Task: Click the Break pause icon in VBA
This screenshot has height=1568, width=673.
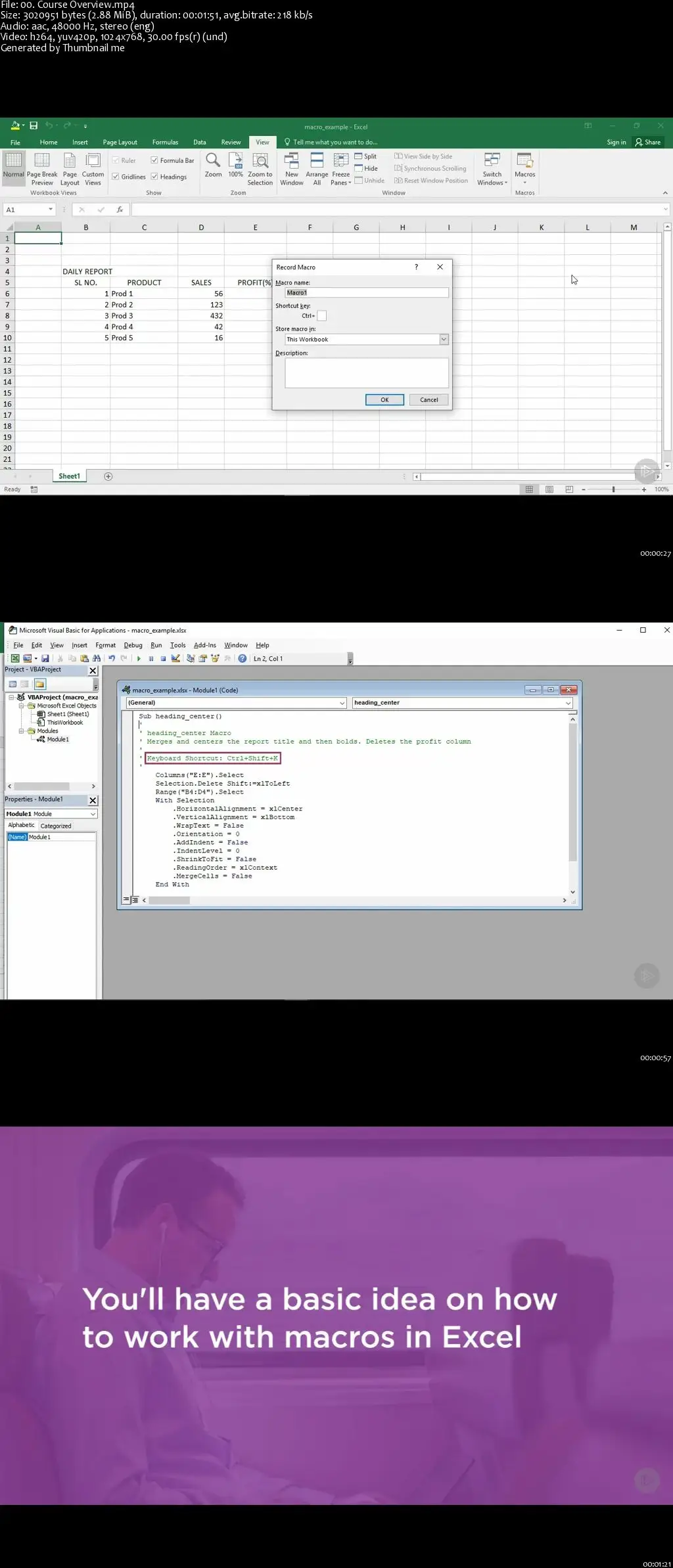Action: 151,658
